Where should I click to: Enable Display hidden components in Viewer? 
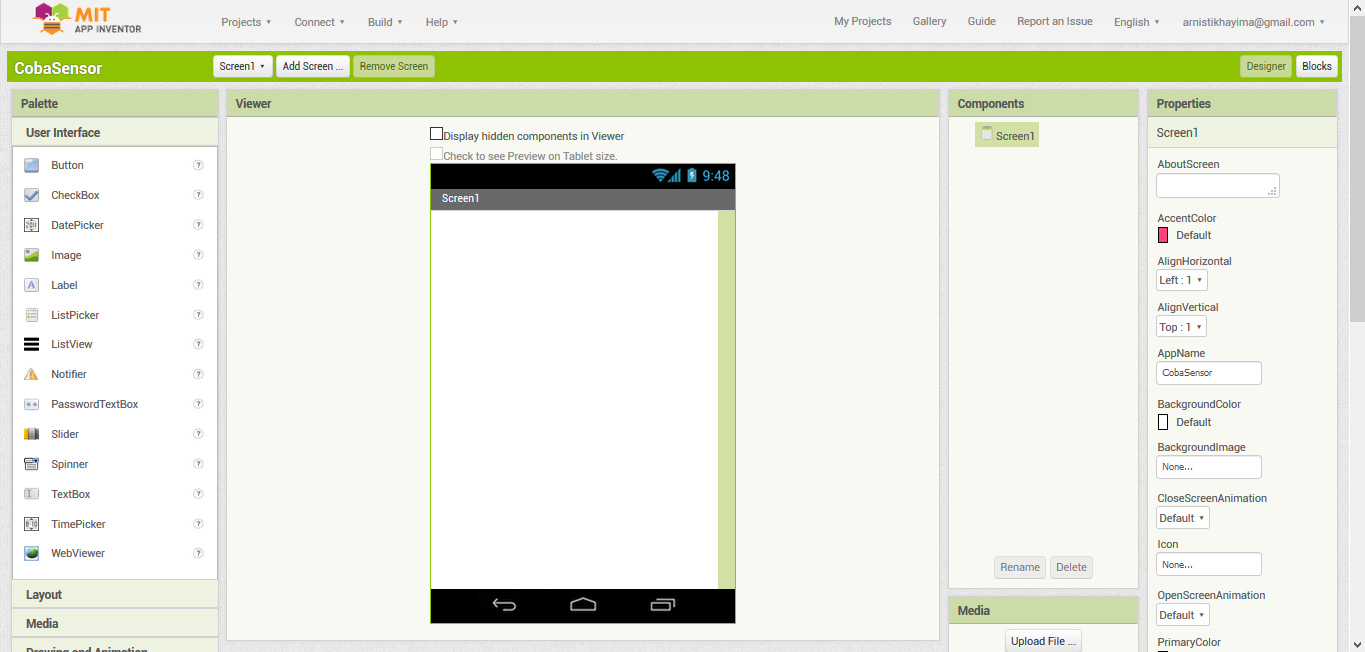(x=436, y=134)
